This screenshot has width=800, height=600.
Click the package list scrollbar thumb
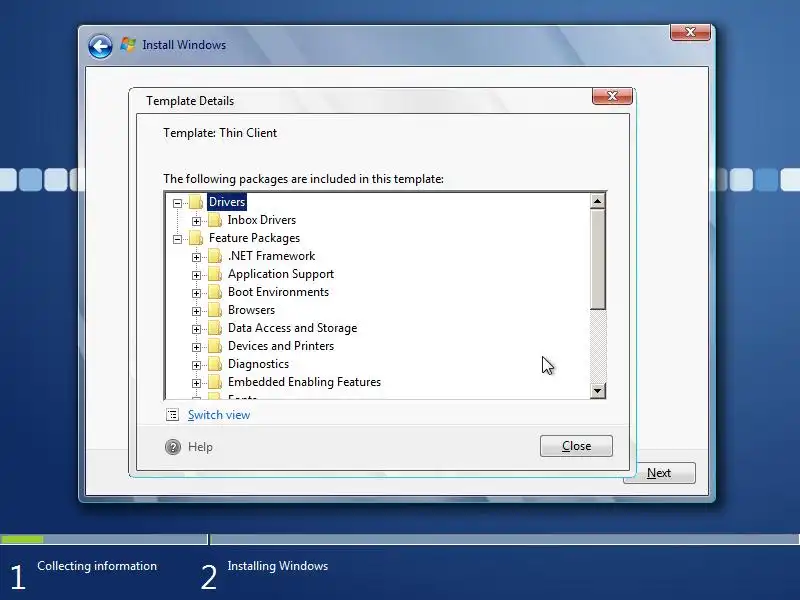click(x=597, y=259)
